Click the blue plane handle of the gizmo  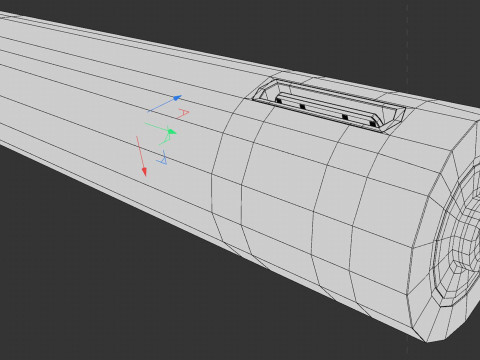162,157
